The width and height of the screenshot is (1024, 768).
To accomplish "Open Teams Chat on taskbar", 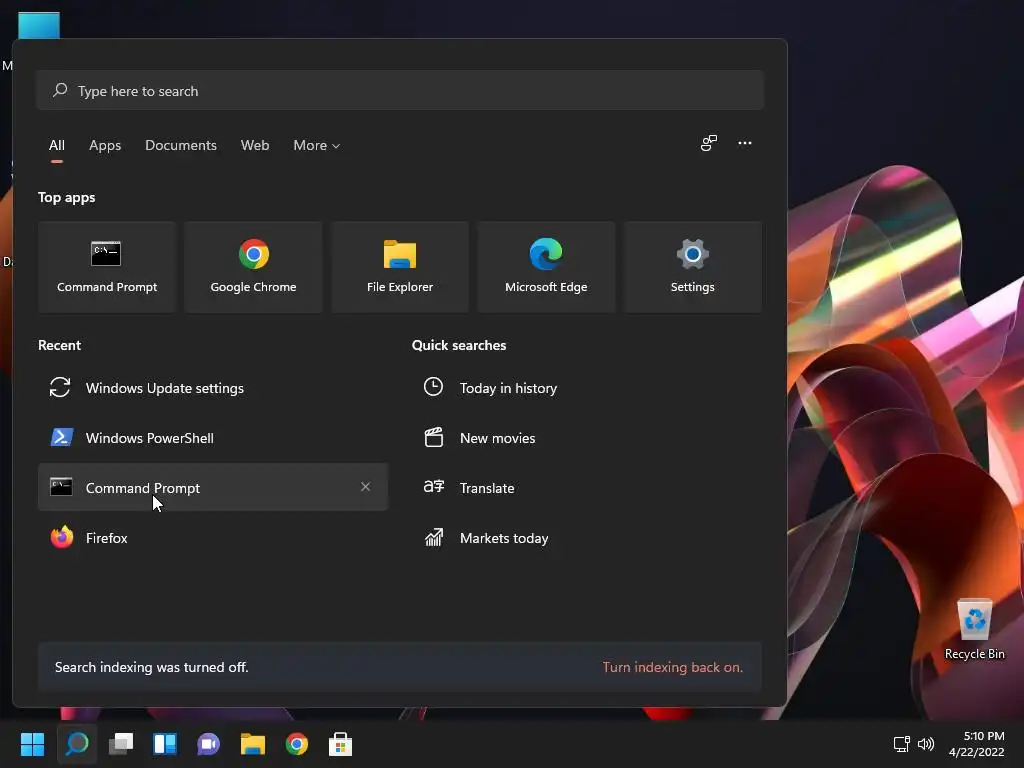I will pyautogui.click(x=208, y=744).
